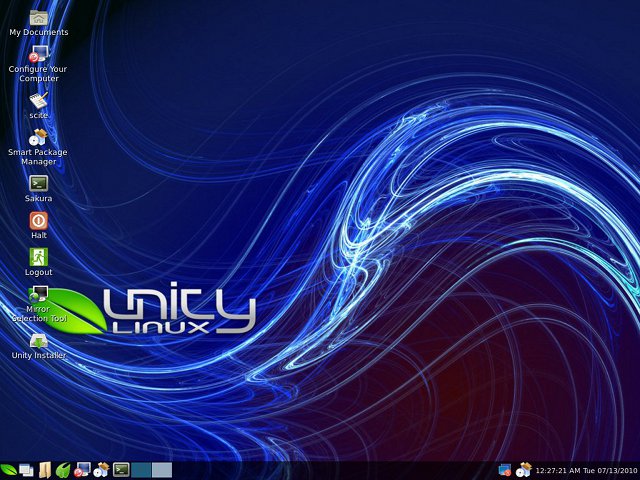Viewport: 640px width, 480px height.
Task: Launch package manager from panel launcher
Action: [x=101, y=470]
